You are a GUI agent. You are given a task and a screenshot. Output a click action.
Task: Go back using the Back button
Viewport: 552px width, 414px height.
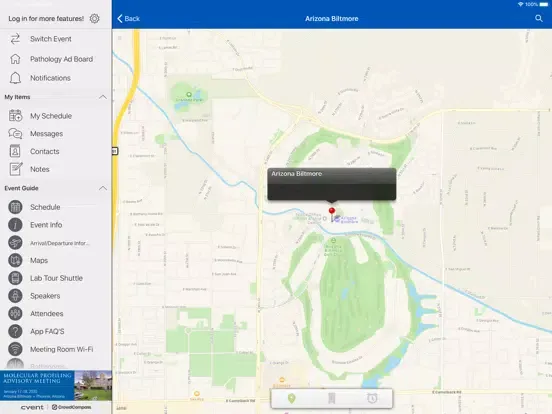coord(128,19)
